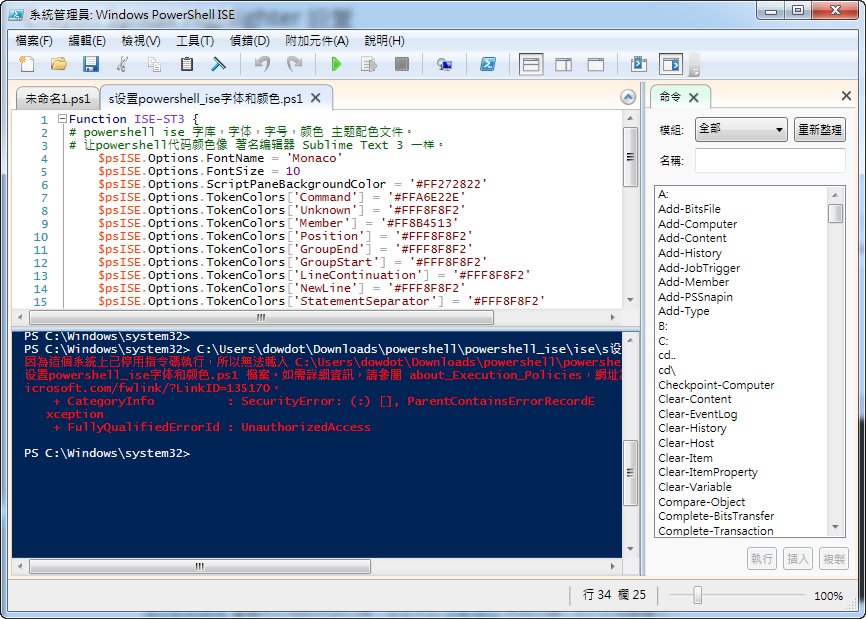Select Clear-ItemProperty command
The height and width of the screenshot is (619, 866).
[707, 473]
